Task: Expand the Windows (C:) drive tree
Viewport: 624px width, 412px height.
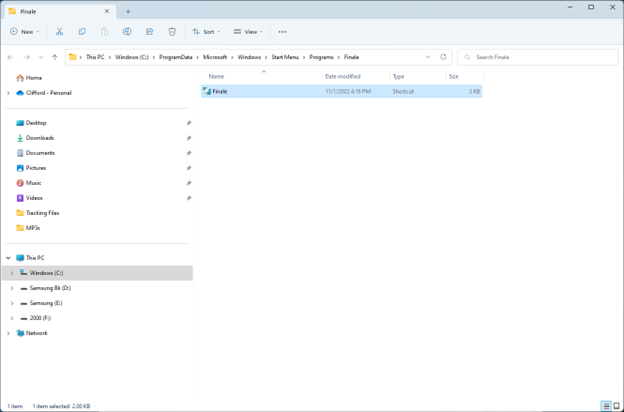Action: click(x=12, y=273)
